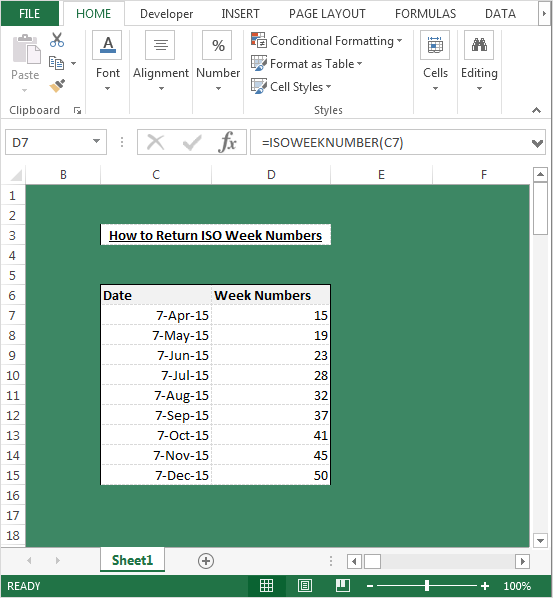Open the FORMULAS ribbon tab
Image resolution: width=553 pixels, height=598 pixels.
tap(425, 14)
